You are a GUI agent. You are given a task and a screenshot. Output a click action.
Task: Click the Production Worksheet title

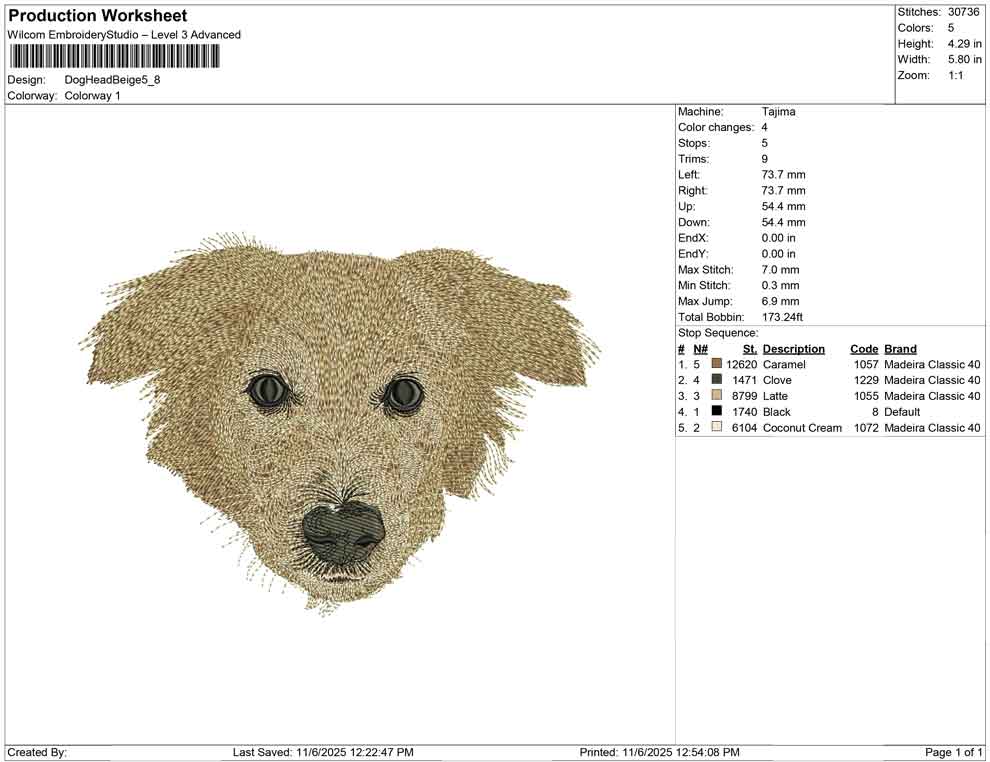[x=98, y=16]
